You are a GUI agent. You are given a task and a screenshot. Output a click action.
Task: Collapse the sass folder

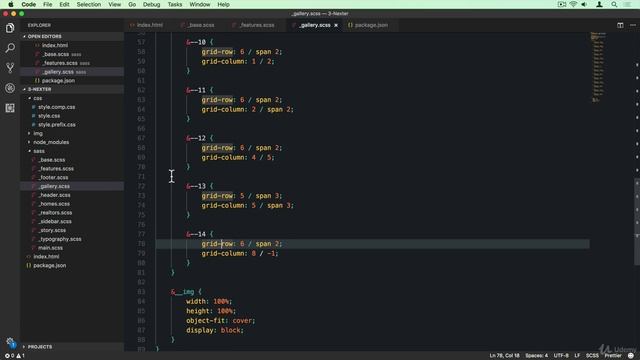39,151
